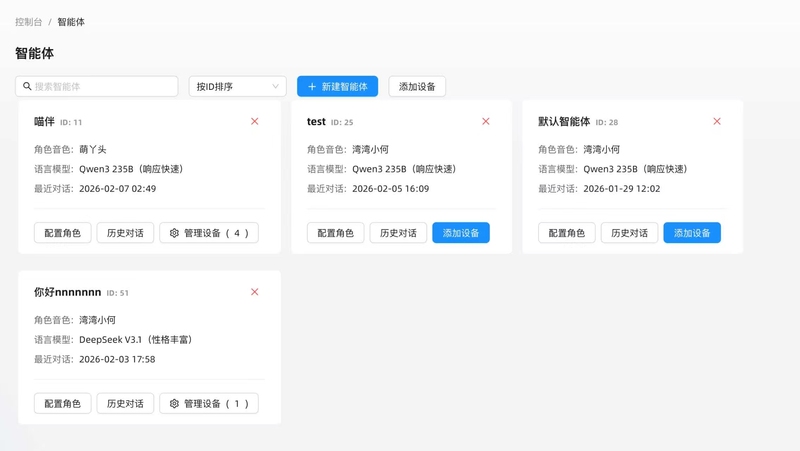Click plus icon on 新建智能体 button
Screen dimensions: 800x451
point(312,87)
